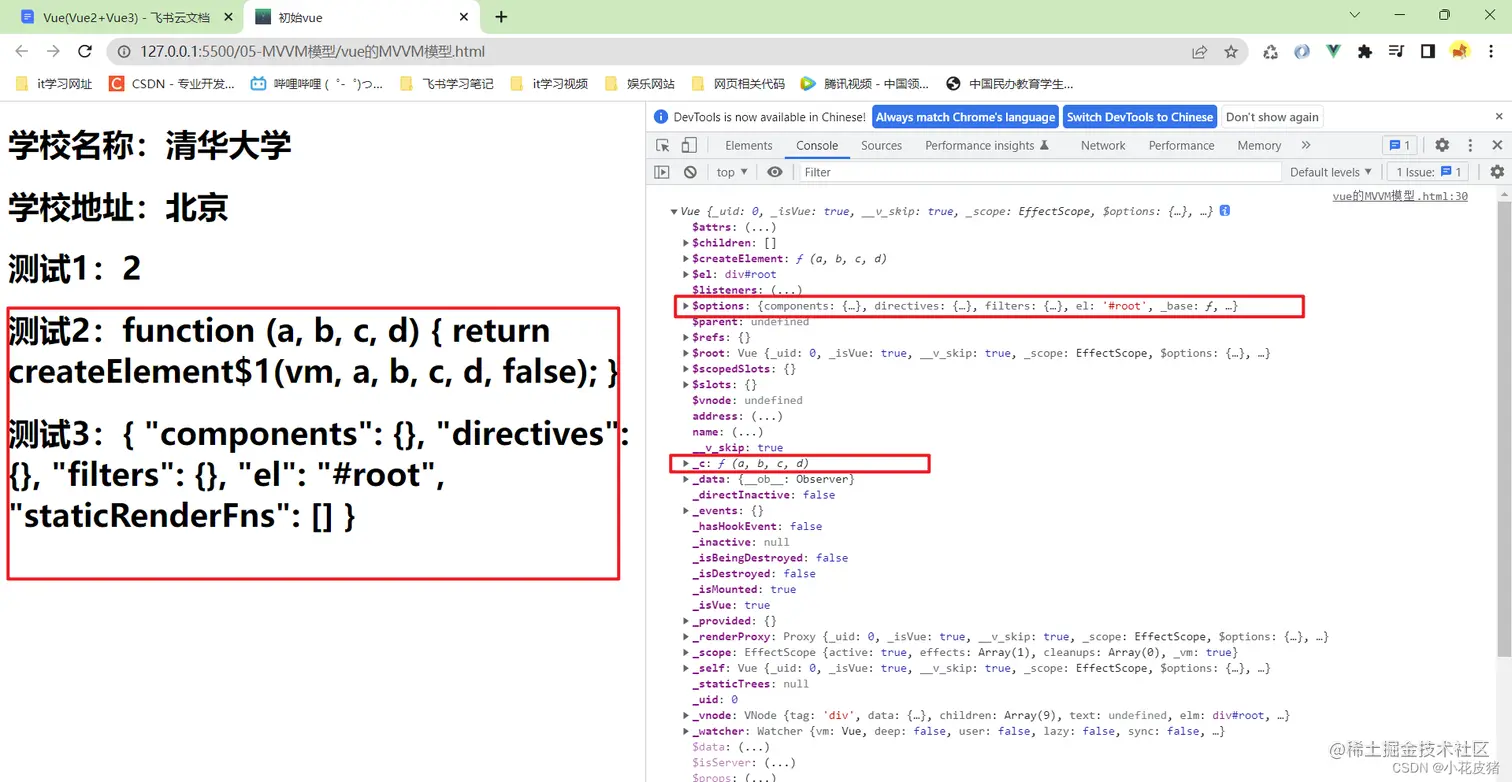Viewport: 1512px width, 782px height.
Task: Expand the $createElement property
Action: pos(686,259)
